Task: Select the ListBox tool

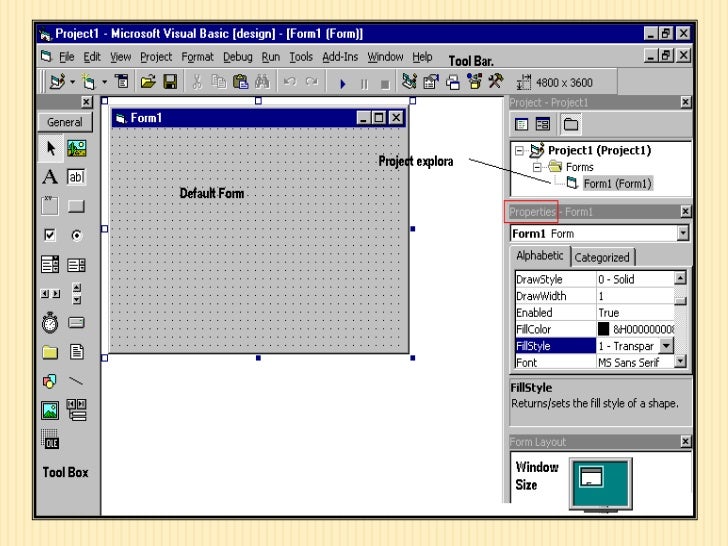Action: (x=77, y=265)
